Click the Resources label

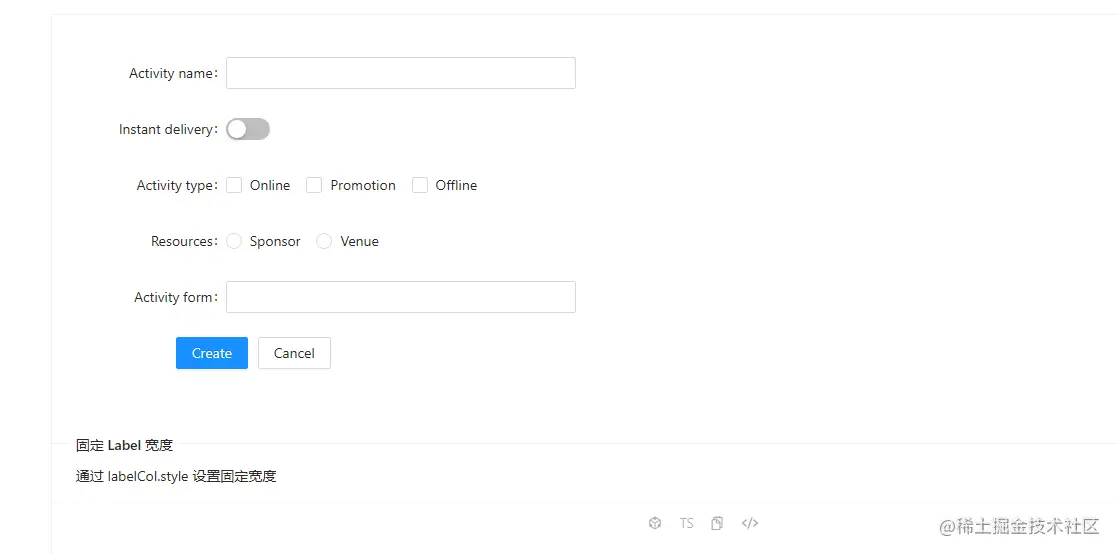coord(182,241)
